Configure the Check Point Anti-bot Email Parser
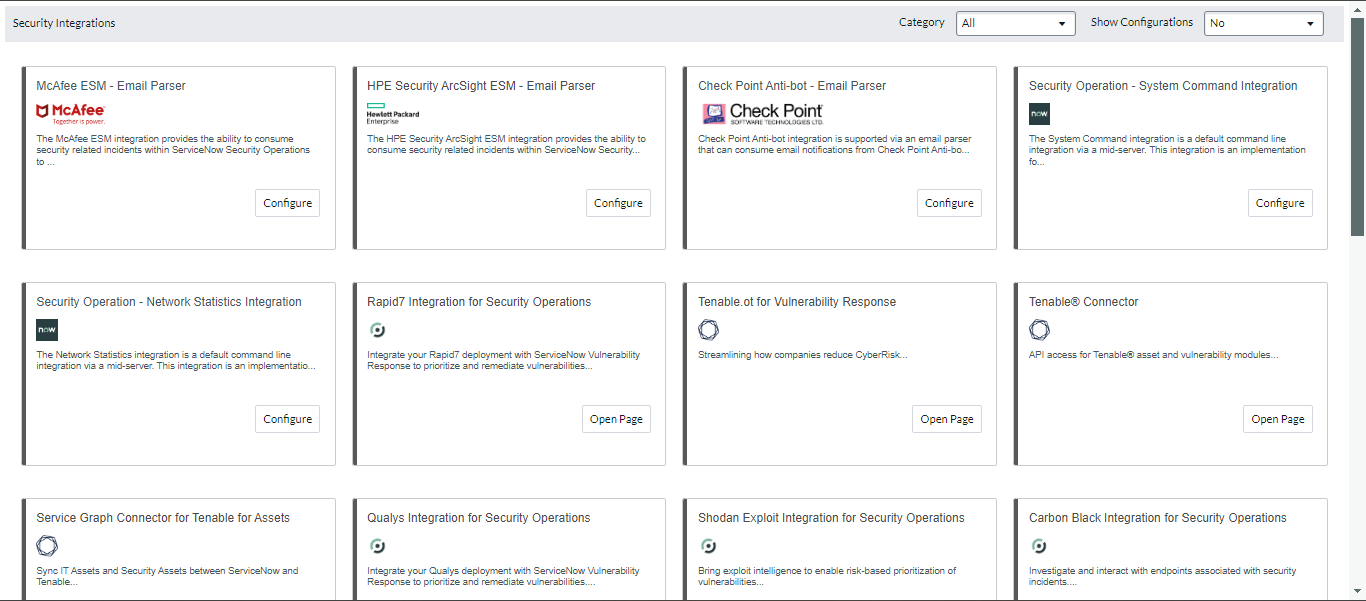 click(948, 202)
